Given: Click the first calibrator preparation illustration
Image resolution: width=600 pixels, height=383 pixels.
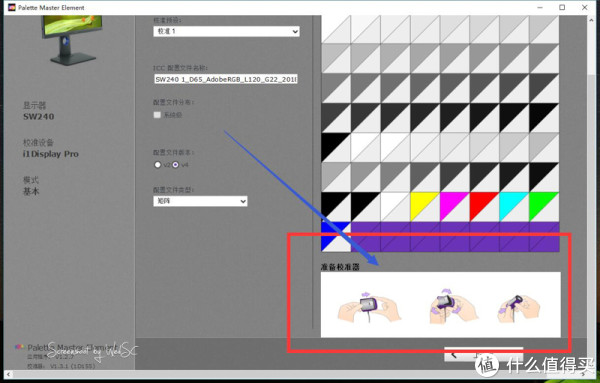Looking at the screenshot, I should click(368, 308).
